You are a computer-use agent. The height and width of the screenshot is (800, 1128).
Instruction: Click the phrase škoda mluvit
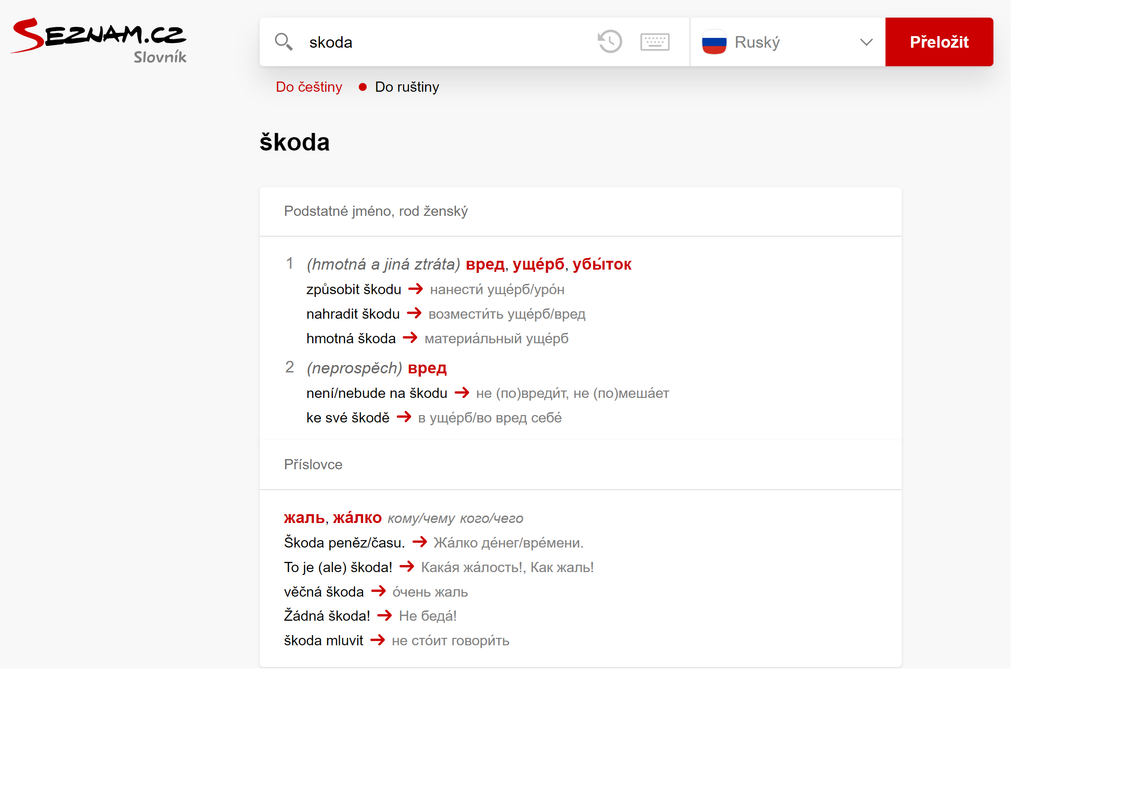tap(323, 640)
